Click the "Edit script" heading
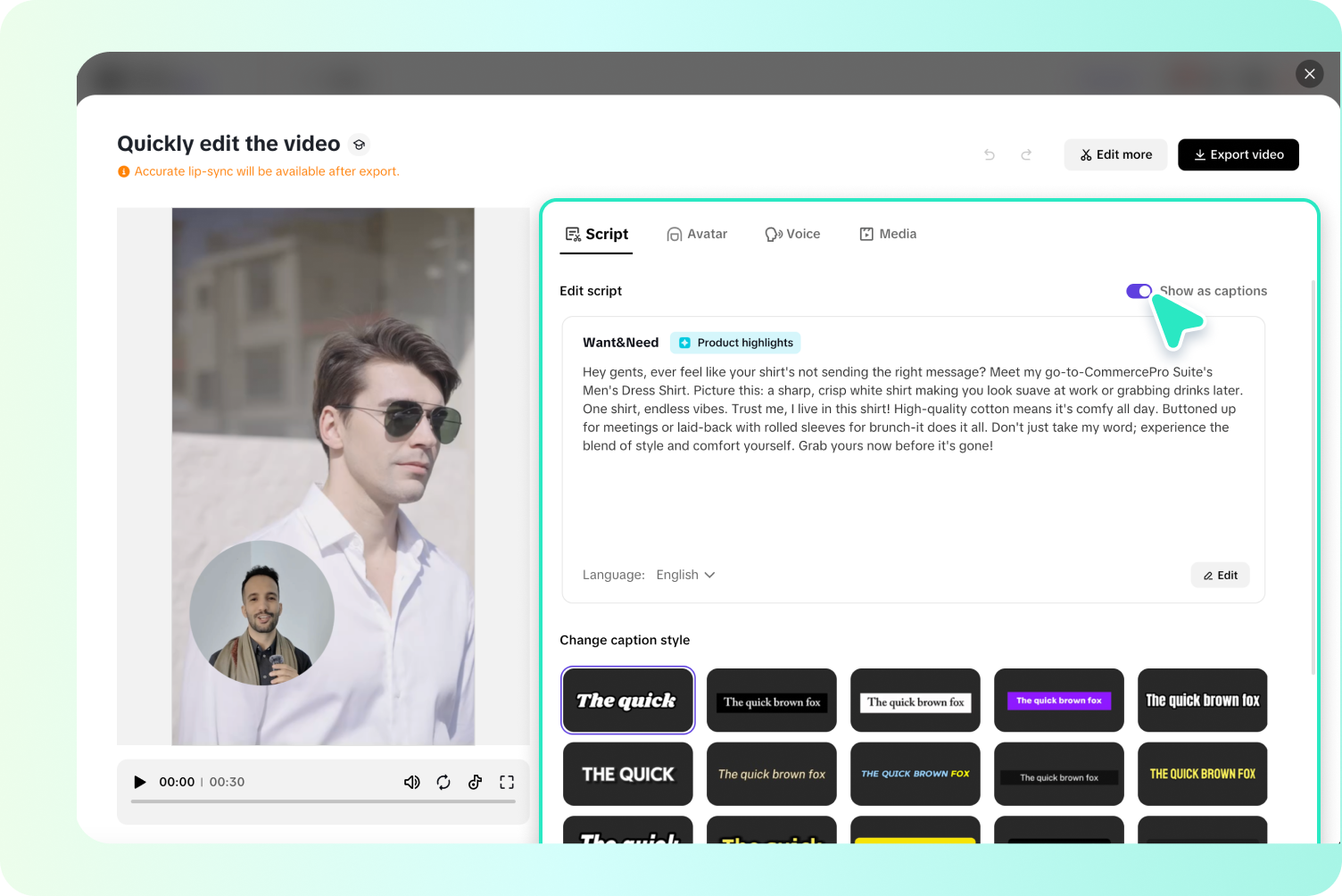 [591, 291]
